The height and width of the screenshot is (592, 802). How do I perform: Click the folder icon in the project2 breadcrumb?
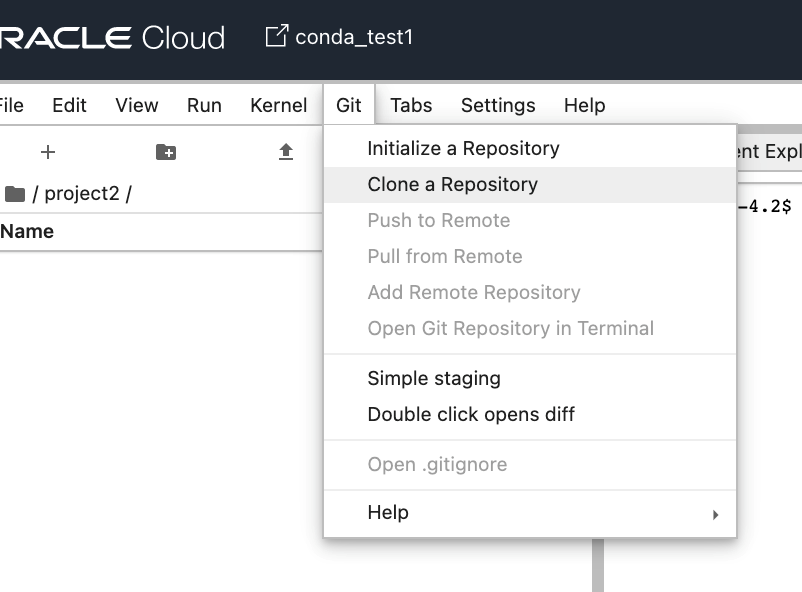click(x=14, y=194)
